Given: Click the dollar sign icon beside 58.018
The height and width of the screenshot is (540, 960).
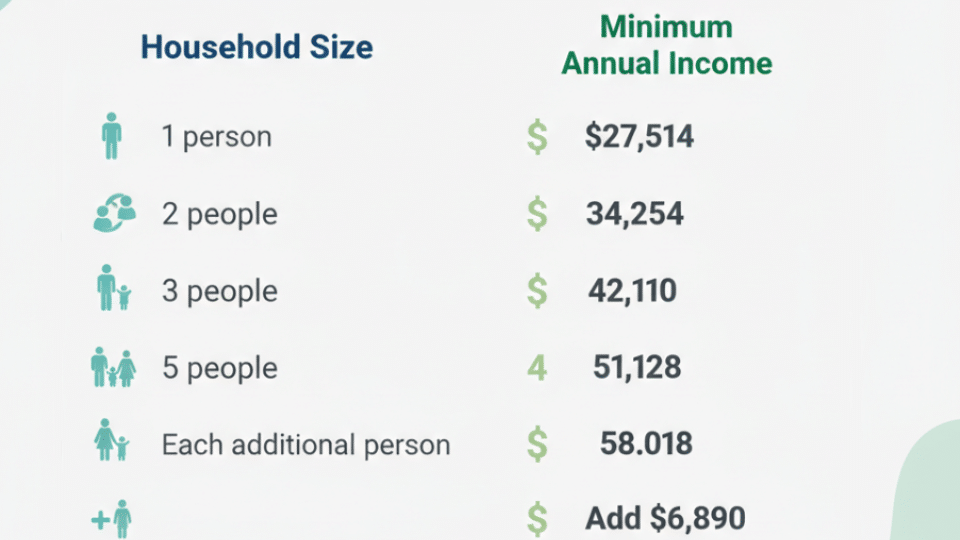Looking at the screenshot, I should [537, 443].
